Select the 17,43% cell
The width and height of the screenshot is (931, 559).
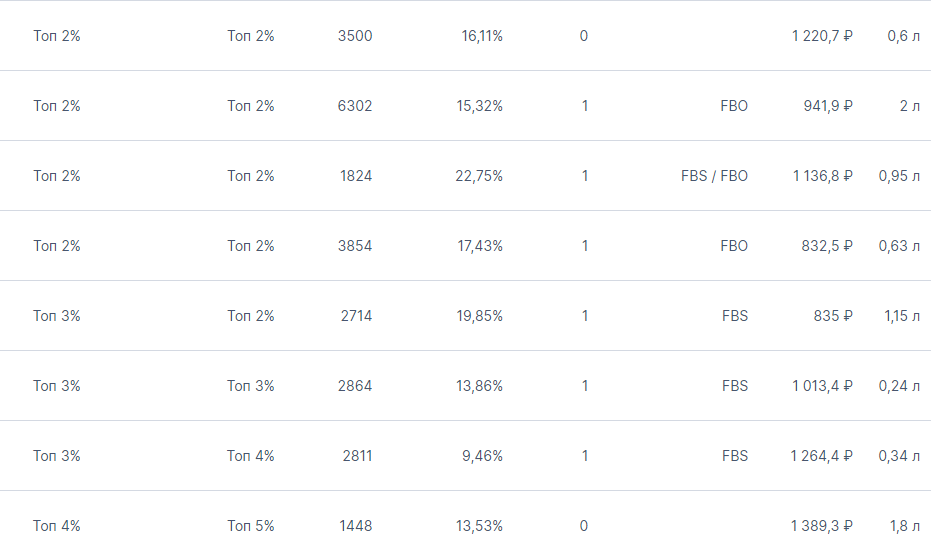(x=480, y=246)
